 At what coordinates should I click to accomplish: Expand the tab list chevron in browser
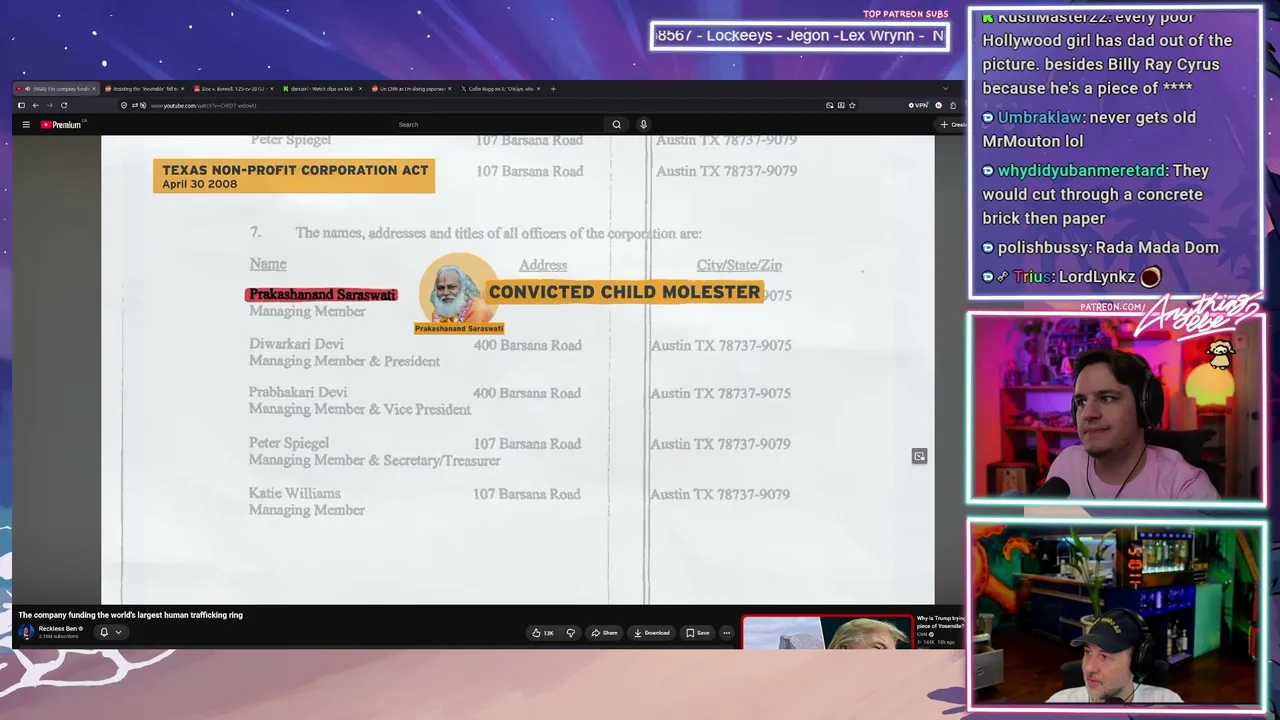(x=945, y=89)
